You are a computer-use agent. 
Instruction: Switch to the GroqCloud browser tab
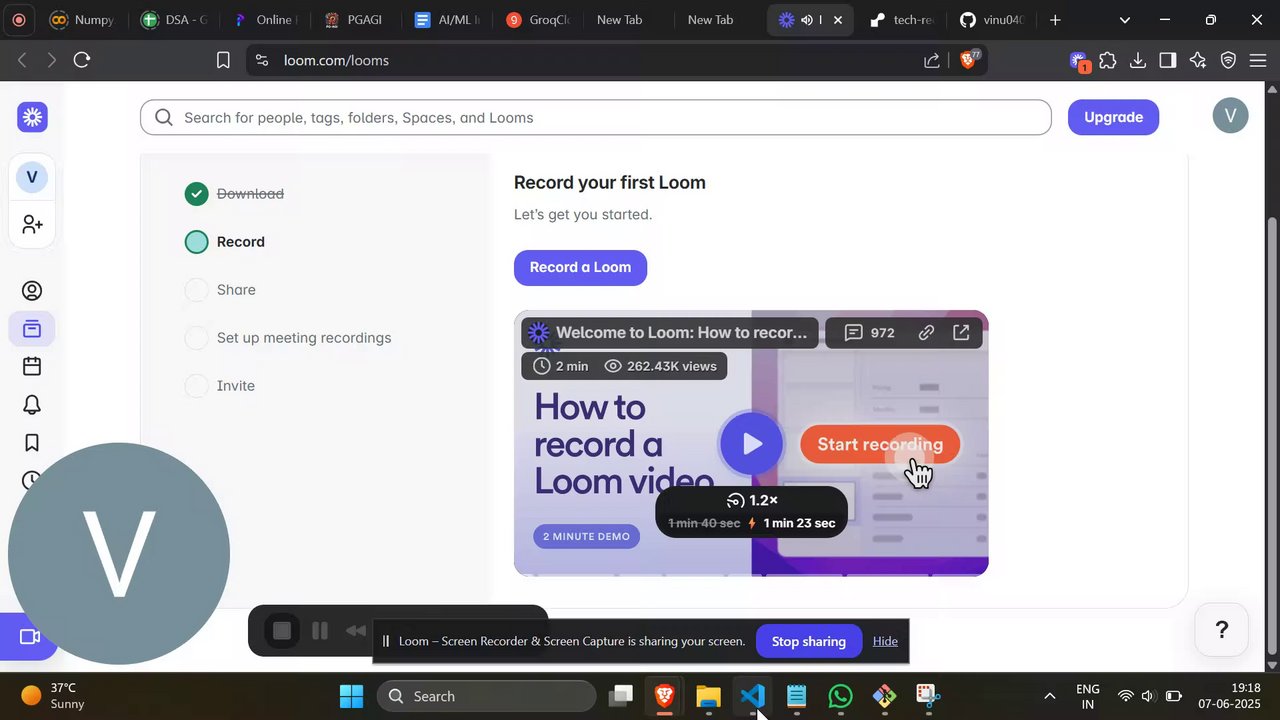(x=537, y=20)
